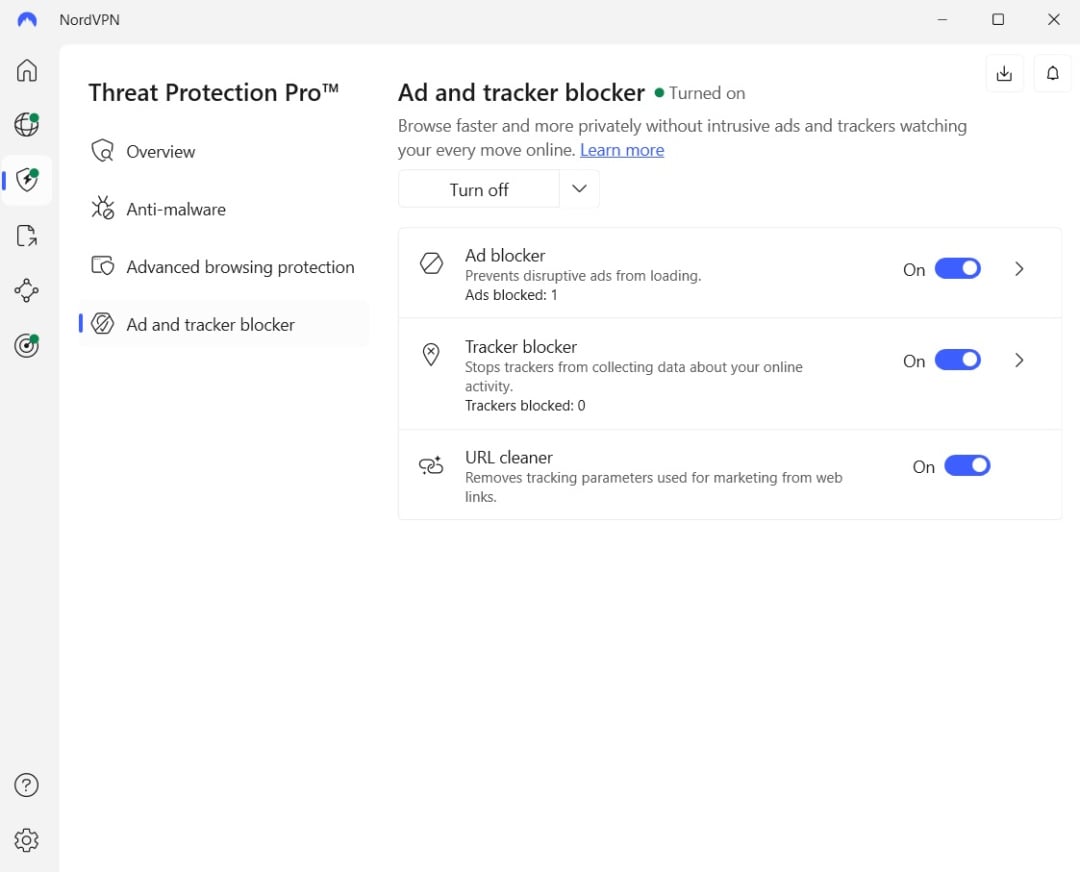Click the Anti-malware bug icon

click(103, 208)
